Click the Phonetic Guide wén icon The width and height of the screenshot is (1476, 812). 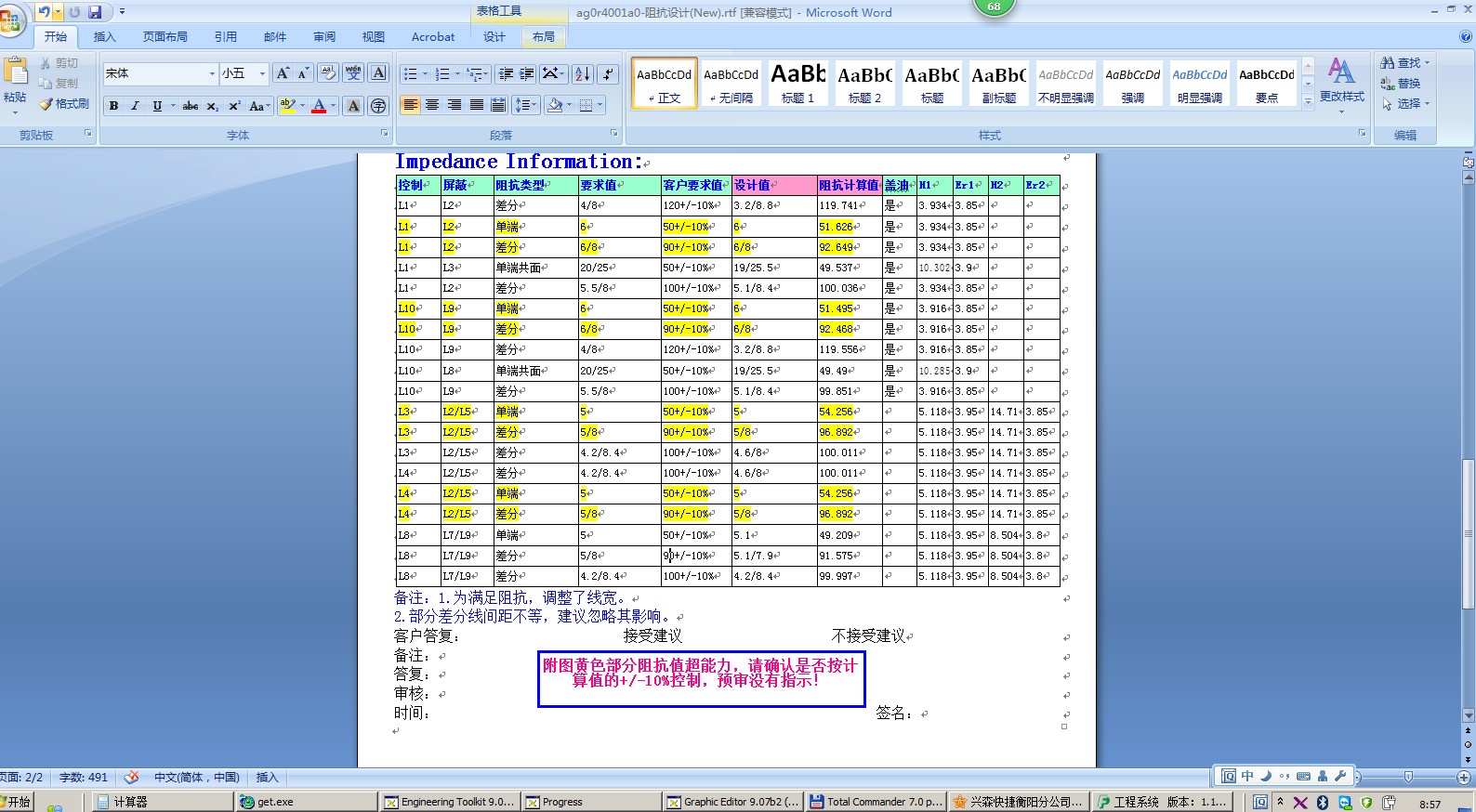pos(353,73)
